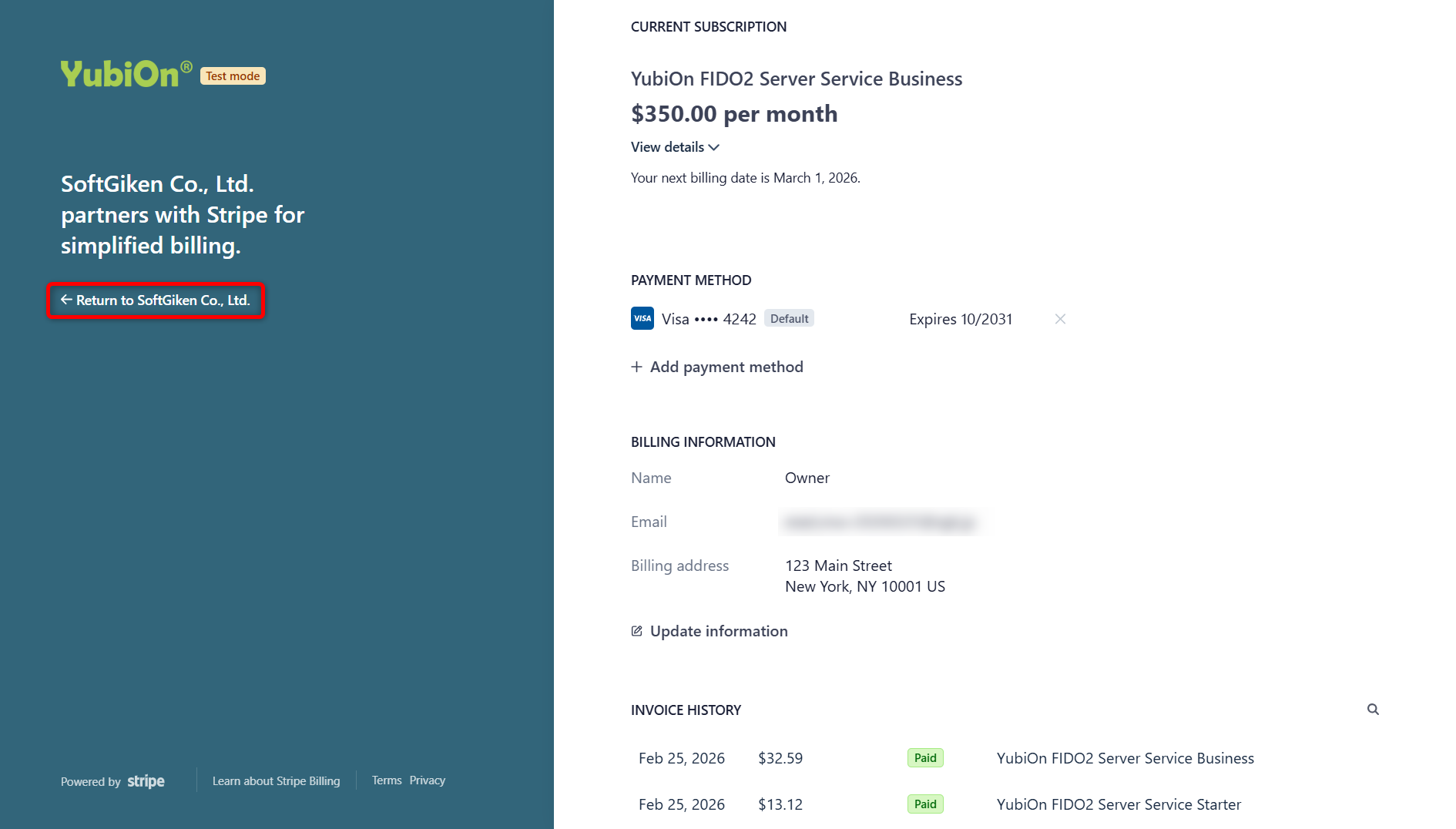This screenshot has width=1456, height=829.
Task: View the Terms page
Action: coord(386,780)
